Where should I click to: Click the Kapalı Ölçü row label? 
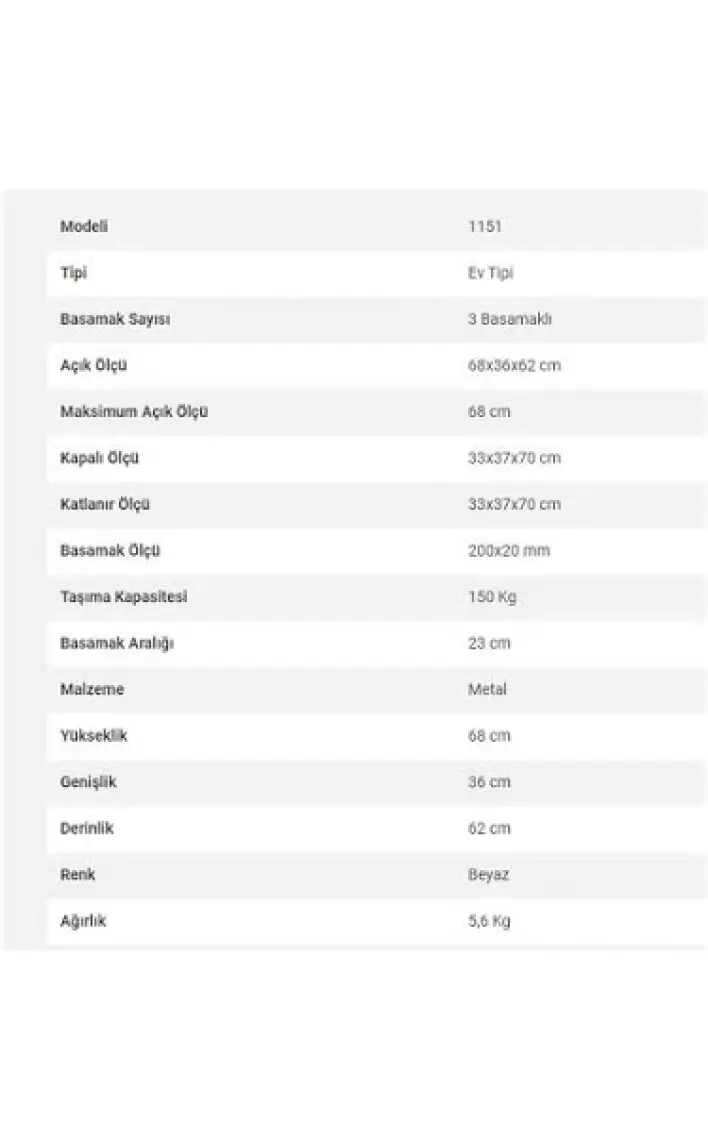click(x=99, y=458)
